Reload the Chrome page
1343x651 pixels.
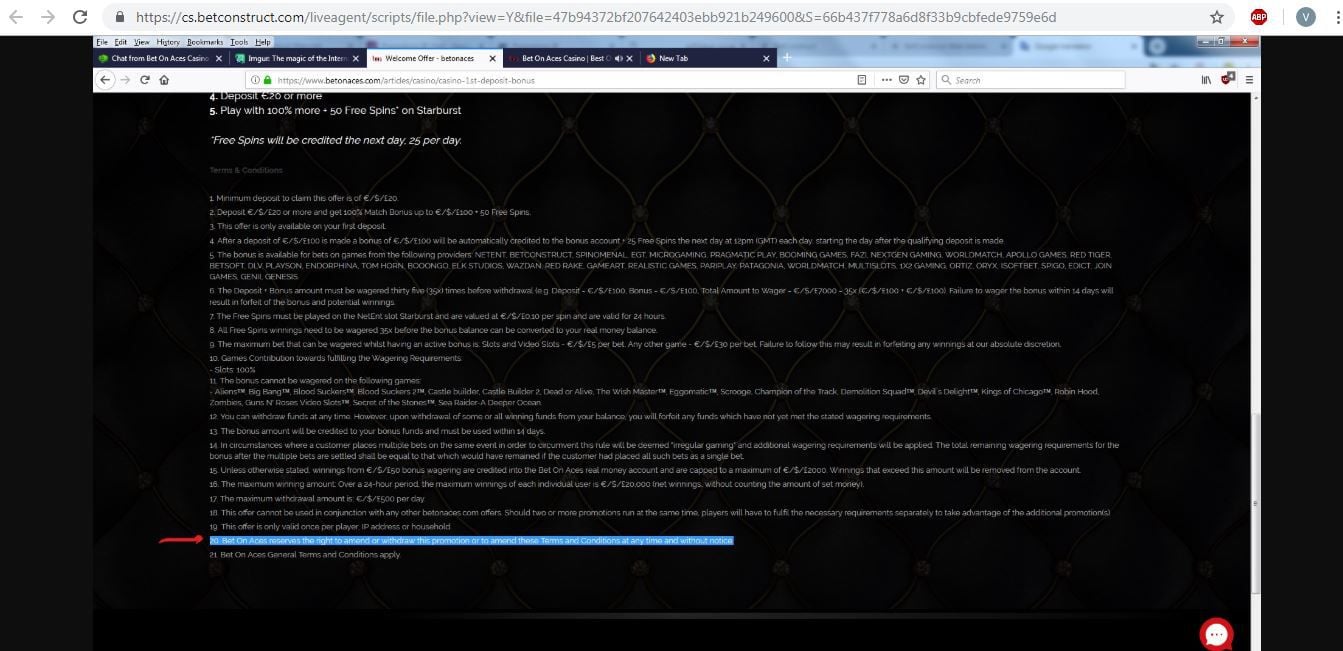tap(80, 17)
